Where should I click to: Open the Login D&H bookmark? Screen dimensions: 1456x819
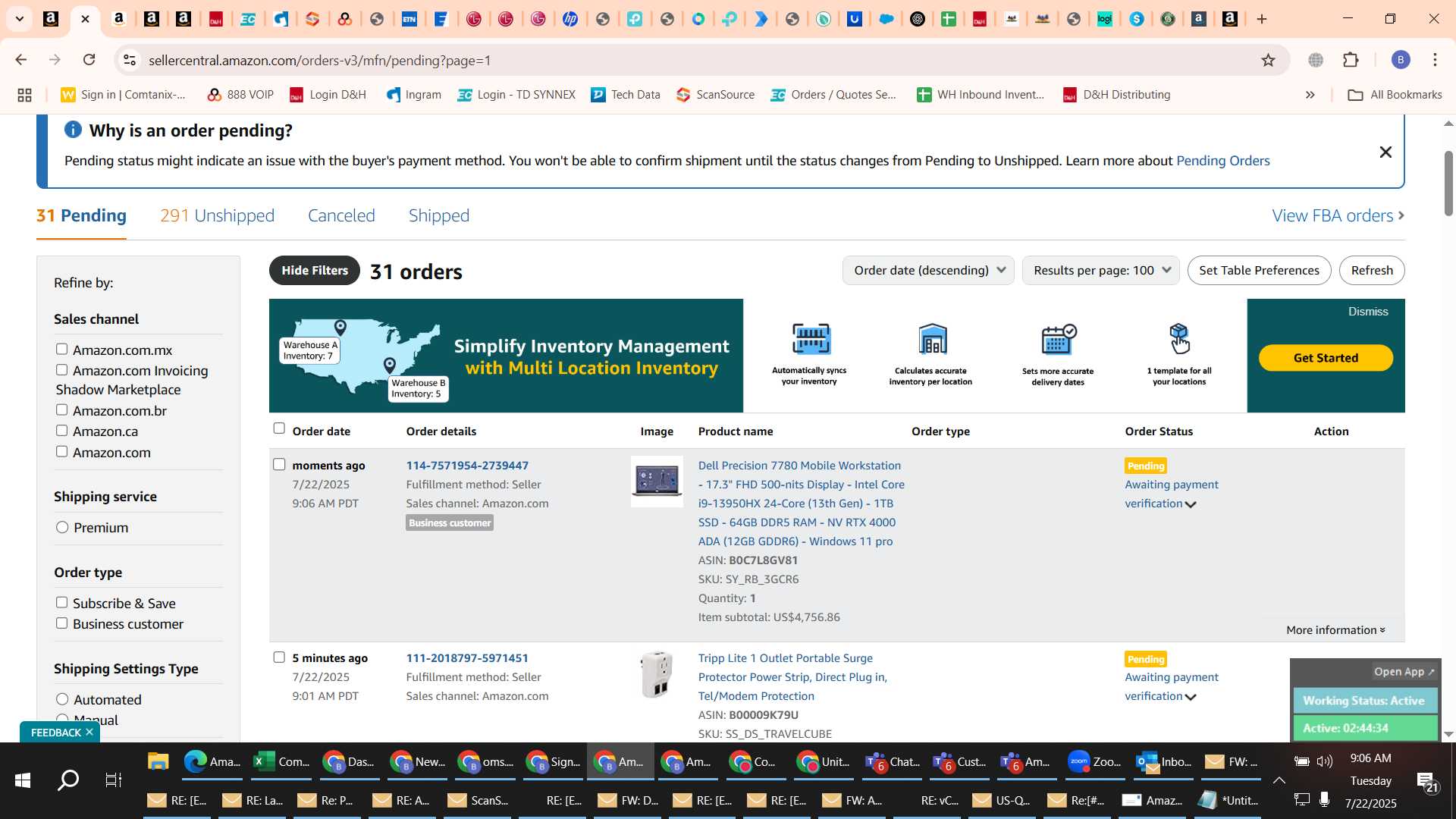coord(328,95)
